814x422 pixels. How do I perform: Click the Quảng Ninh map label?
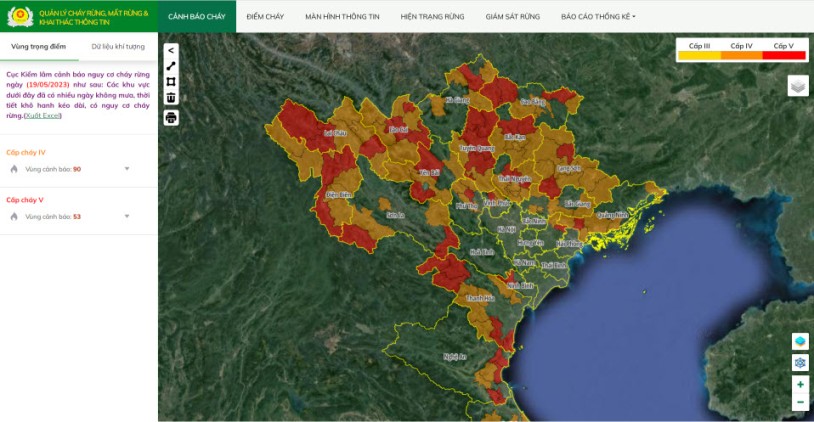[613, 215]
